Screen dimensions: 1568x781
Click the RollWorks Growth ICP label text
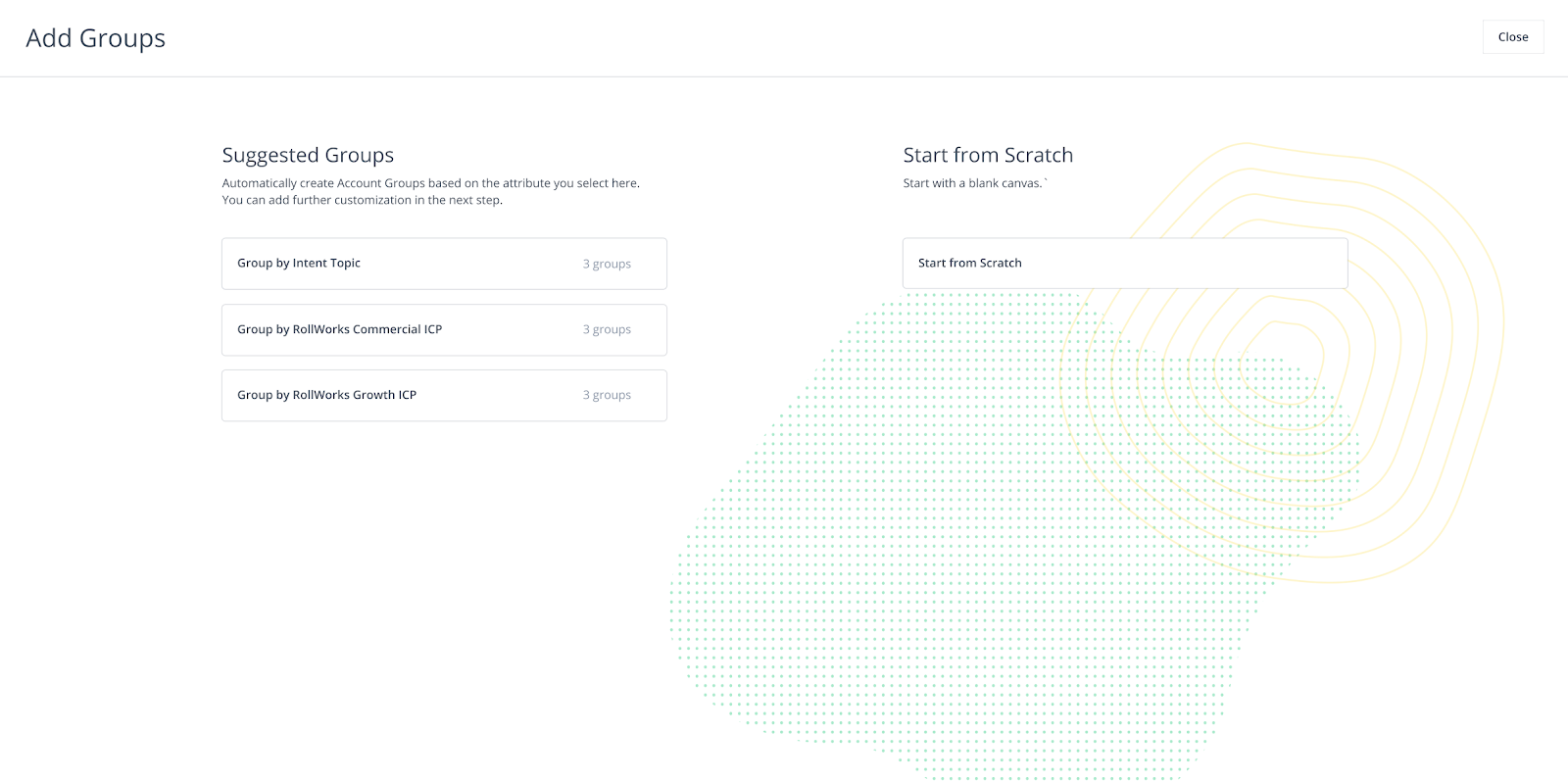click(355, 395)
